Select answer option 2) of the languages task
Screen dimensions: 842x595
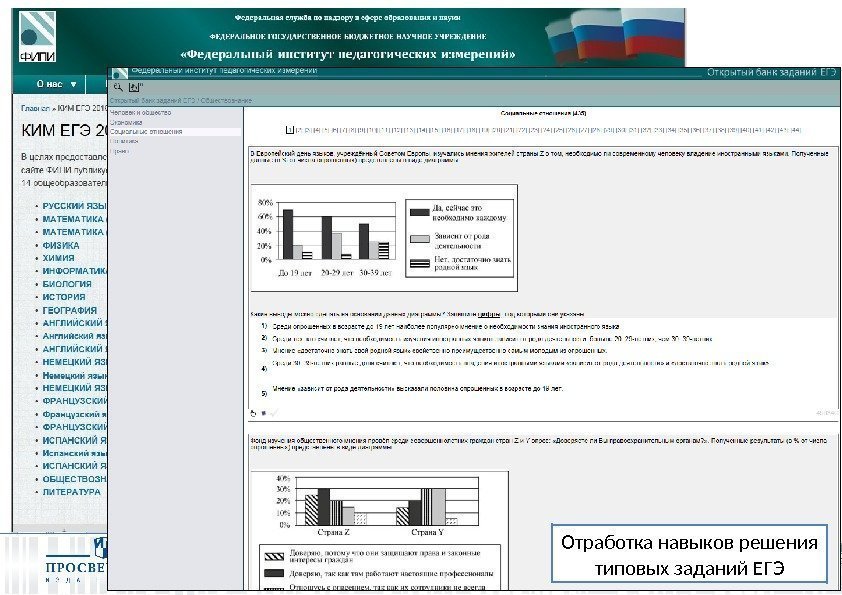(x=487, y=339)
